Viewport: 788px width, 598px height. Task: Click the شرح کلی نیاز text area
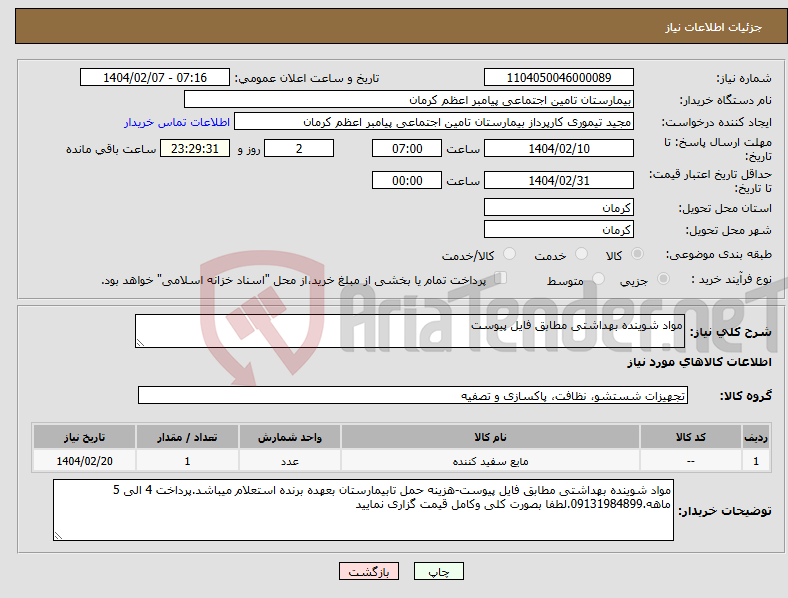pyautogui.click(x=410, y=331)
